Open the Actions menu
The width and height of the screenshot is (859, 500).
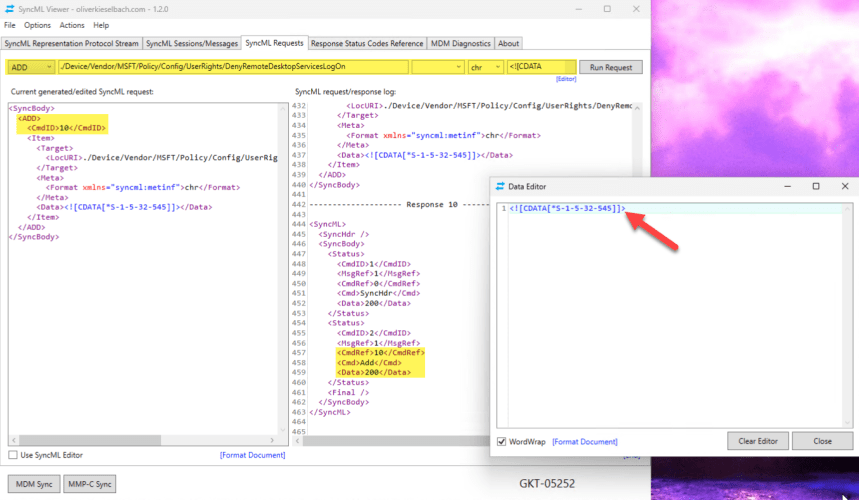click(x=72, y=25)
